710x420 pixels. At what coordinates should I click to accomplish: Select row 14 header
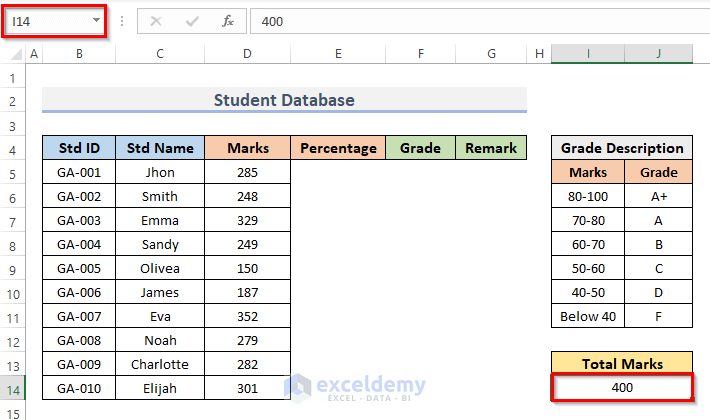[x=13, y=387]
